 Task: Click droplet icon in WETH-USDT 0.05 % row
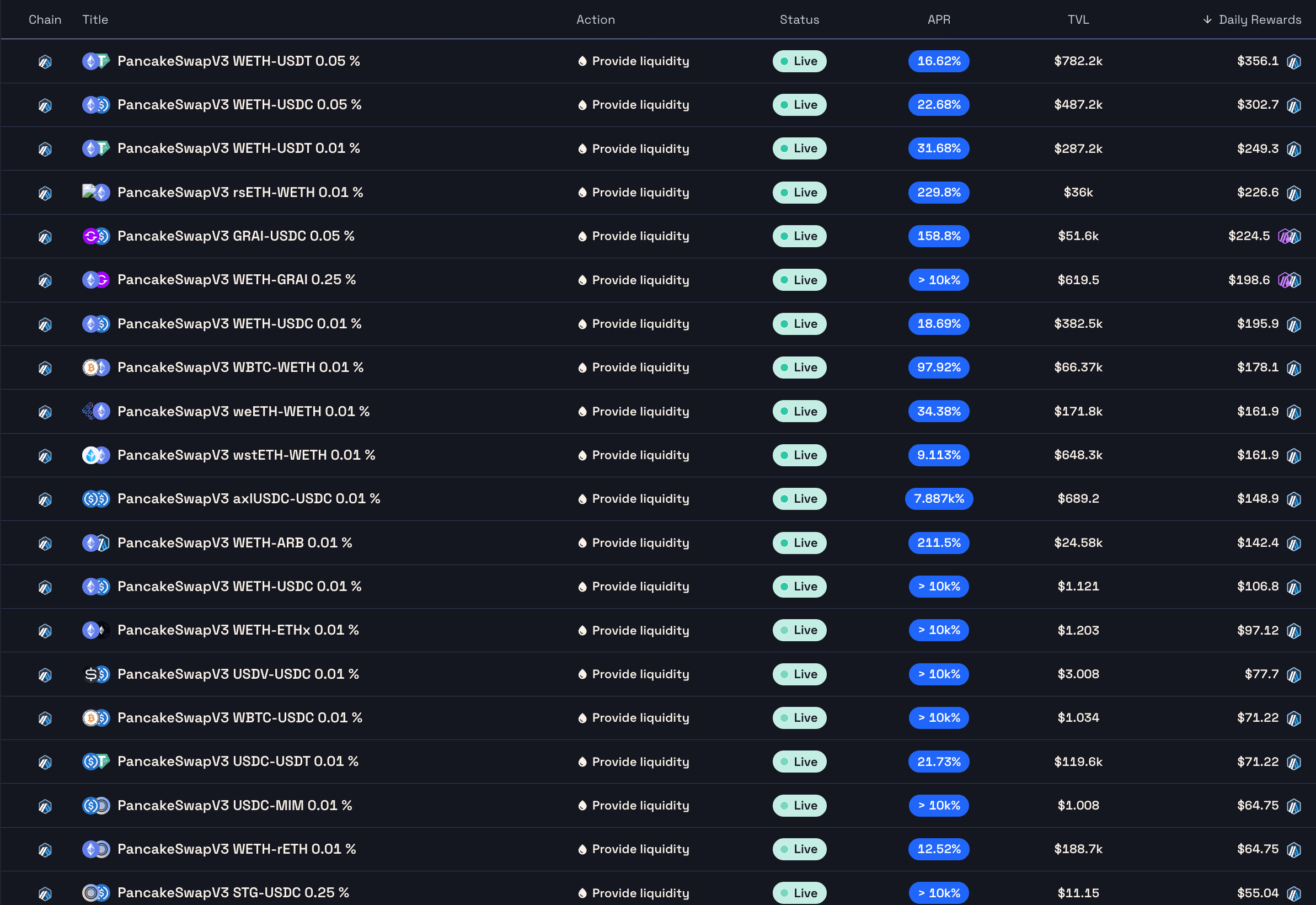click(581, 61)
